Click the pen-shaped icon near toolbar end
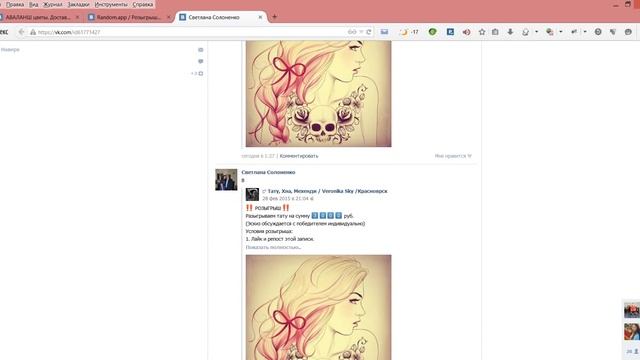The height and width of the screenshot is (360, 640). (613, 32)
